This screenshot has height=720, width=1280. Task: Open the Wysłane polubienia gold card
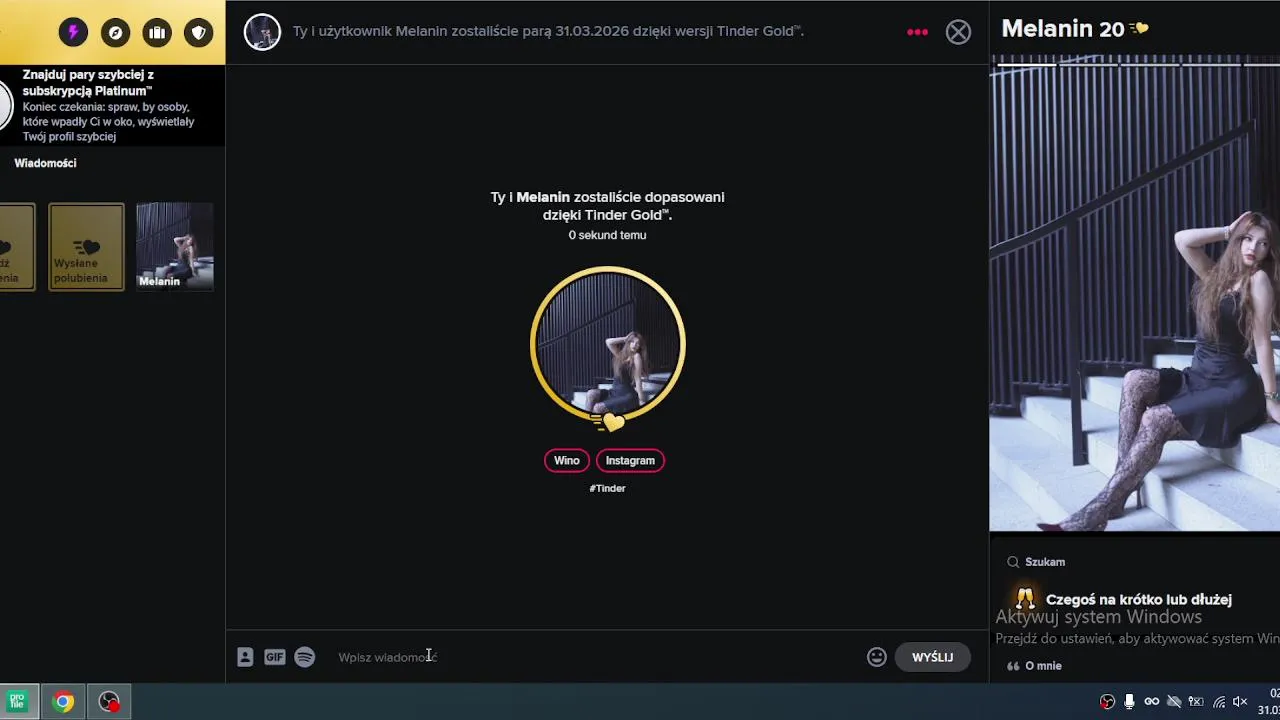86,247
